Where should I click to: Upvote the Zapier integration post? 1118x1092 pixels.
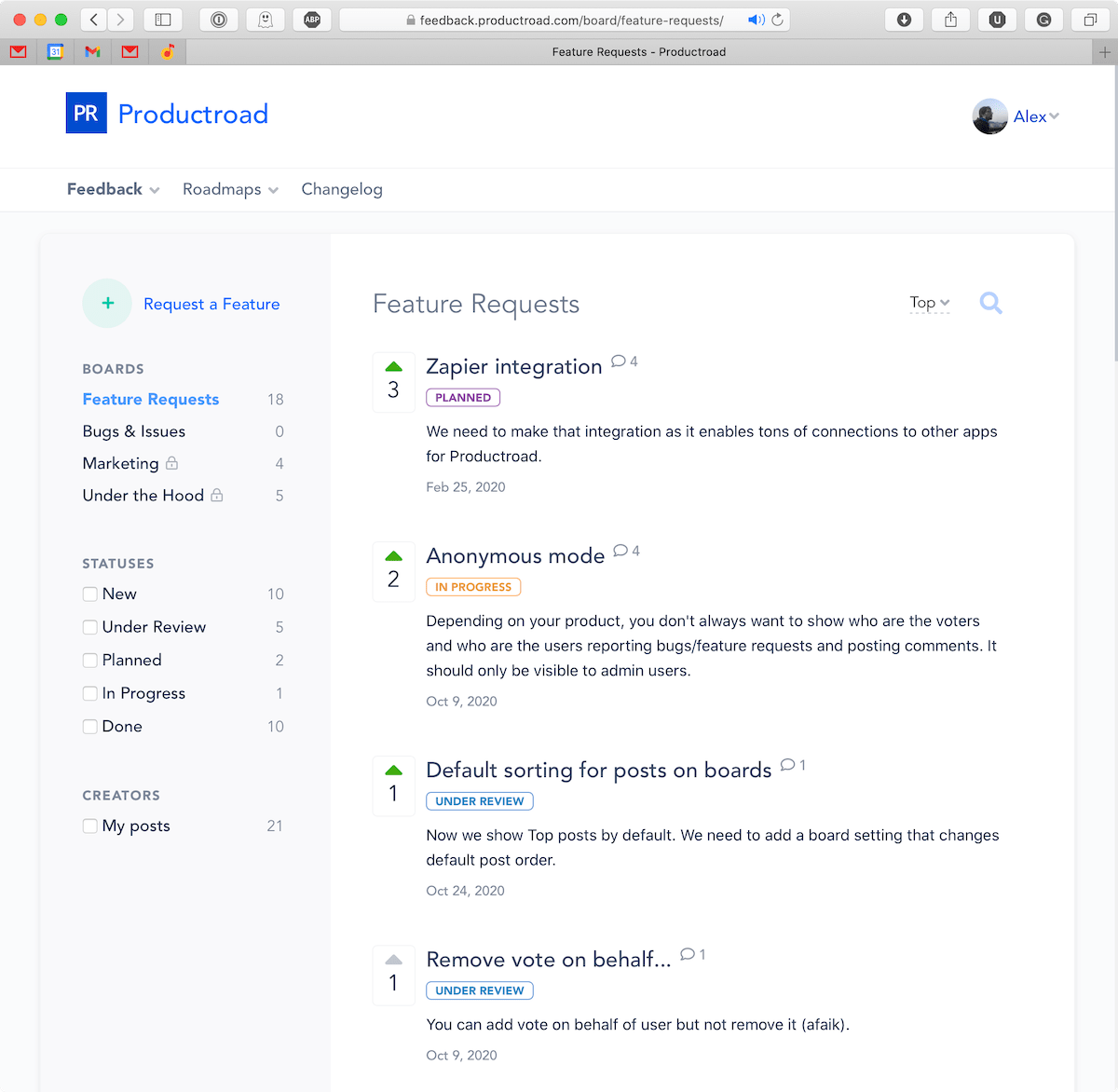(x=393, y=366)
